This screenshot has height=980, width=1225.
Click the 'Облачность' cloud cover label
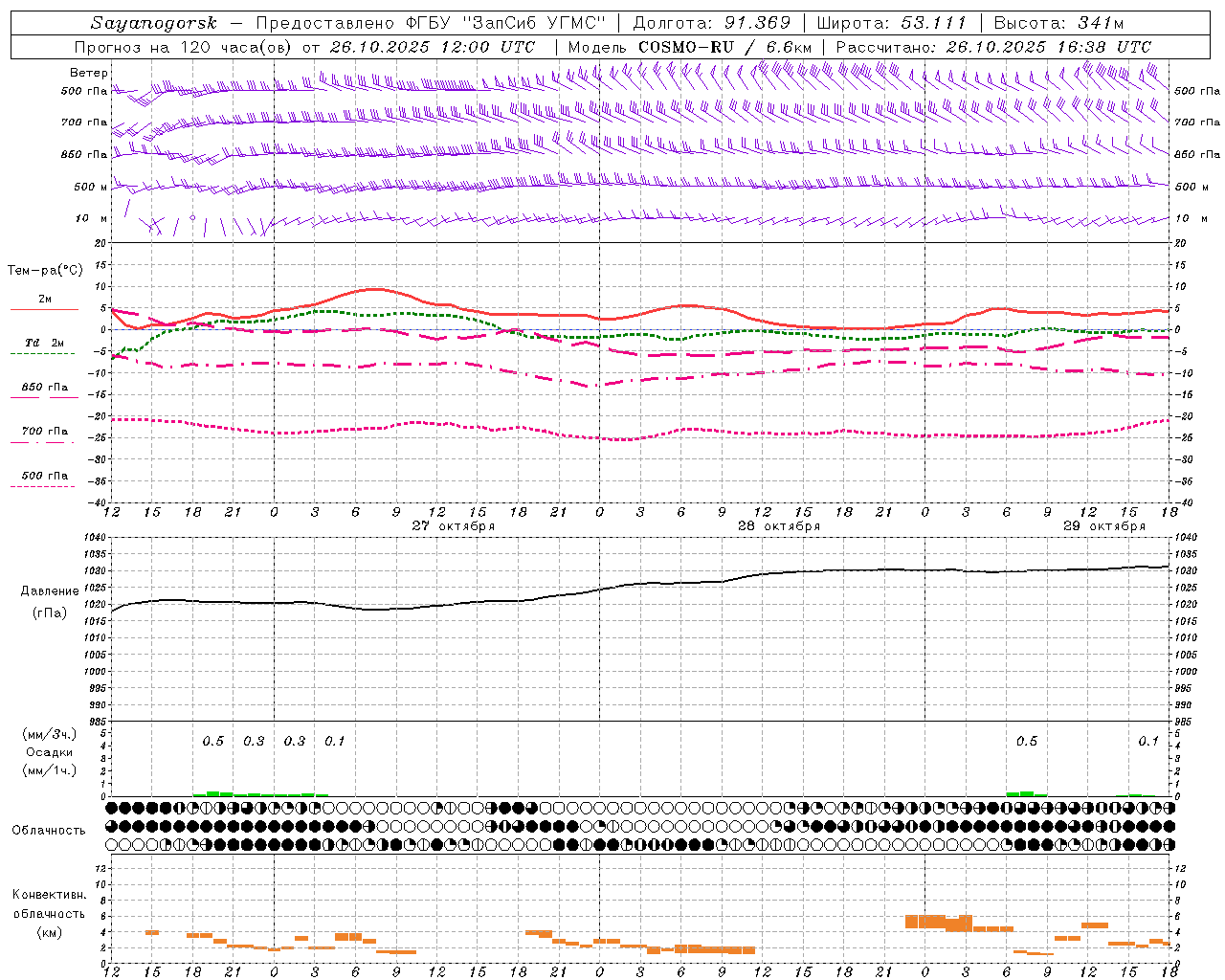[49, 831]
